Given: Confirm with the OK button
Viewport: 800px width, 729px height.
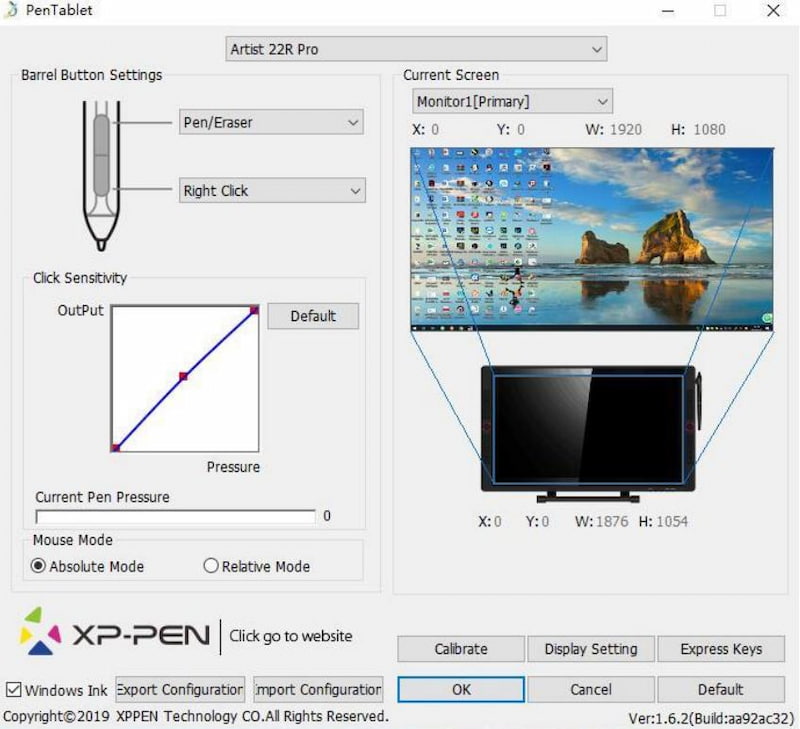Looking at the screenshot, I should [461, 690].
